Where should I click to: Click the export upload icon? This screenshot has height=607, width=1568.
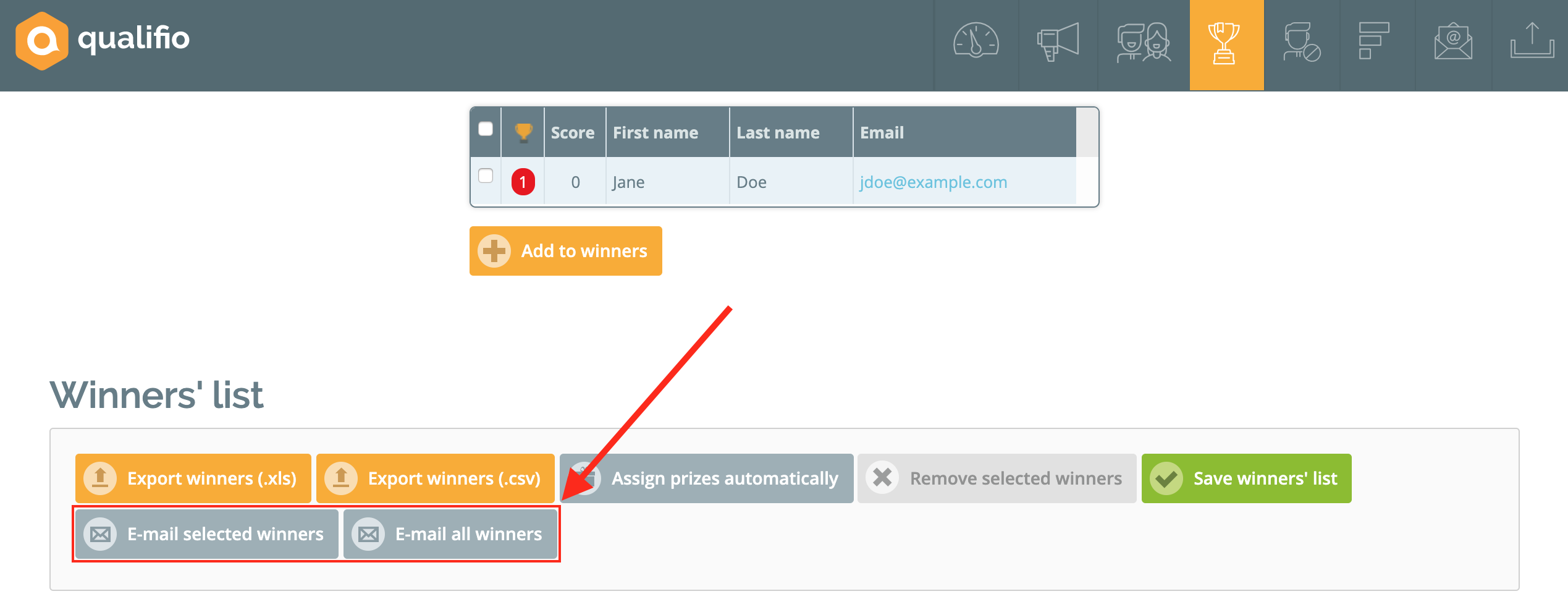pyautogui.click(x=1532, y=41)
